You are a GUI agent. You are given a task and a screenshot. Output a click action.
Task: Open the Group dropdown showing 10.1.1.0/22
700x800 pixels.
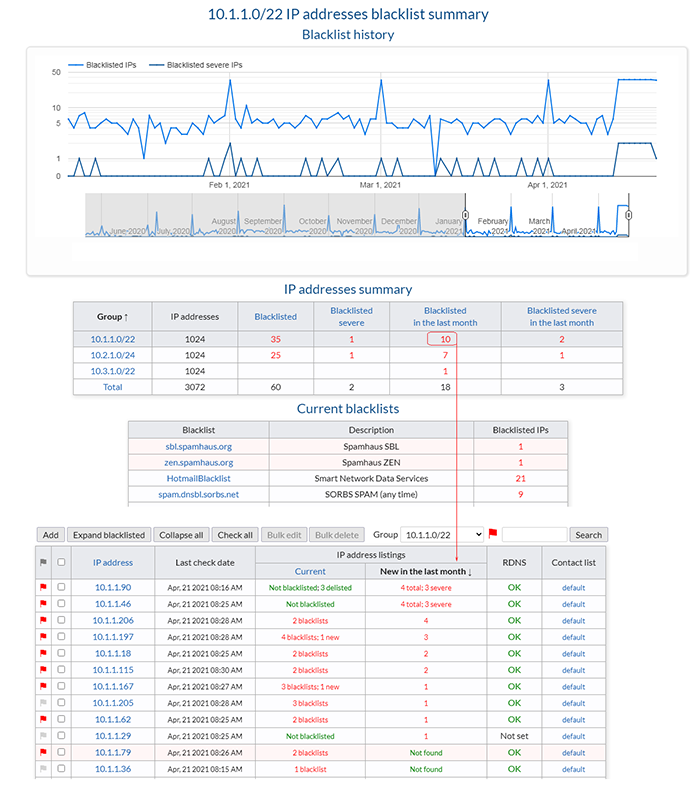[442, 535]
